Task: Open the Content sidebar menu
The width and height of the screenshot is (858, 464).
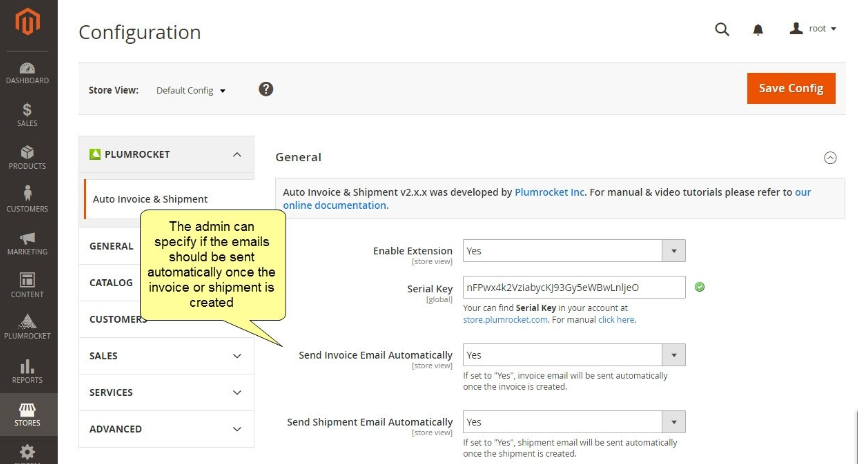Action: [x=27, y=285]
